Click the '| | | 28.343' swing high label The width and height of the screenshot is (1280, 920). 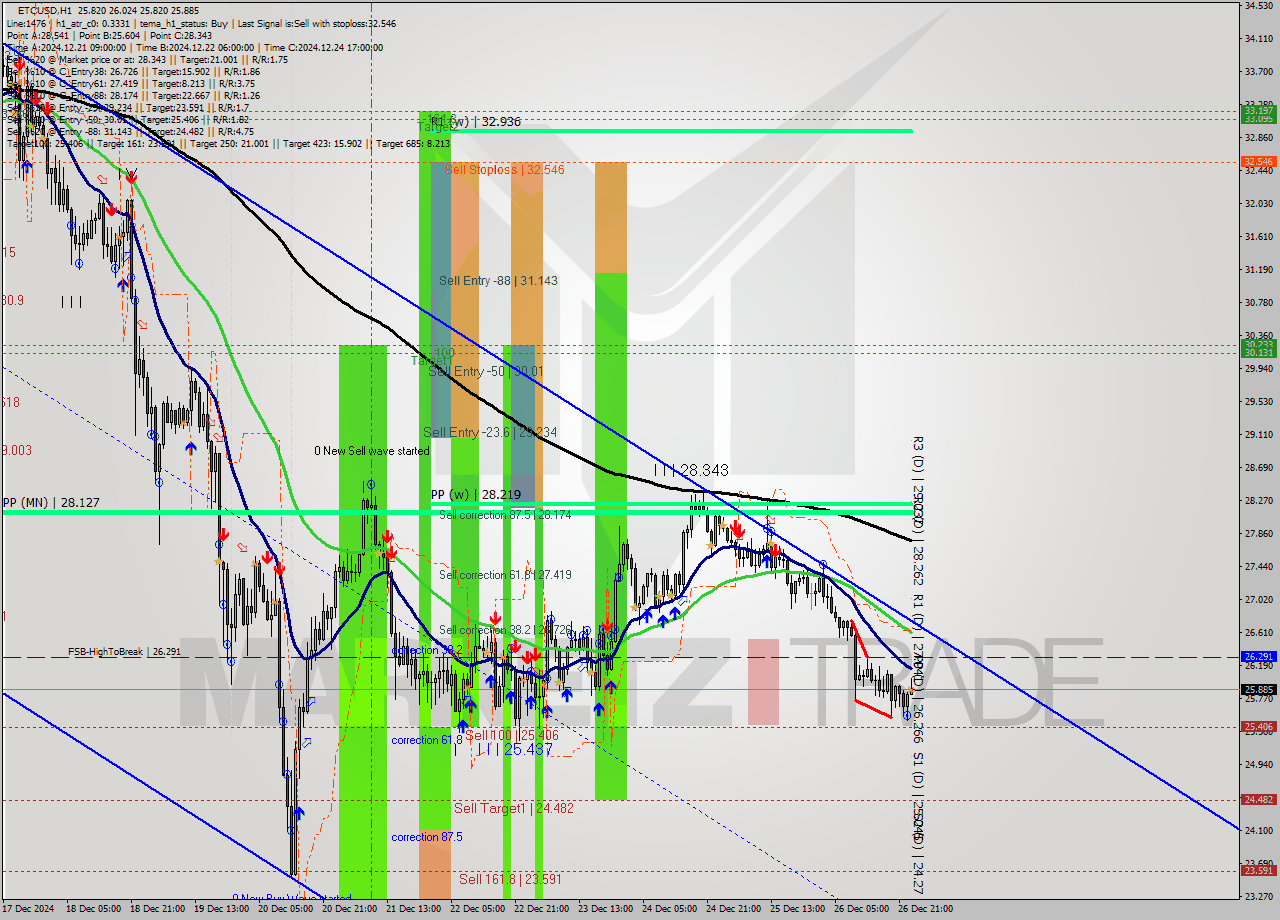click(690, 469)
